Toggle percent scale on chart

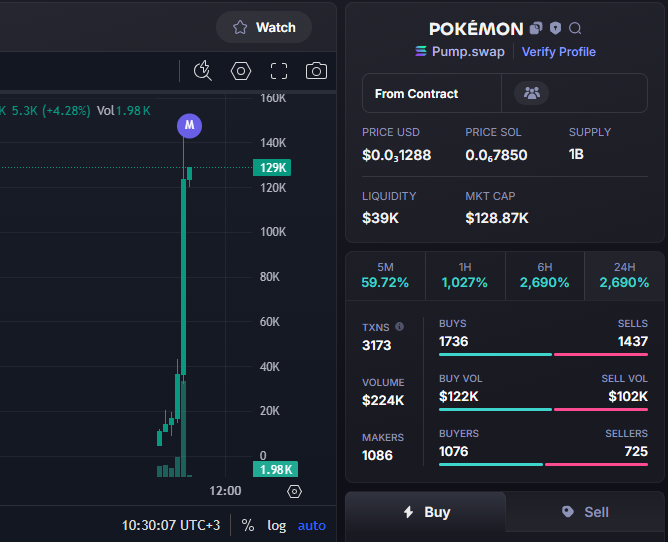pyautogui.click(x=248, y=525)
